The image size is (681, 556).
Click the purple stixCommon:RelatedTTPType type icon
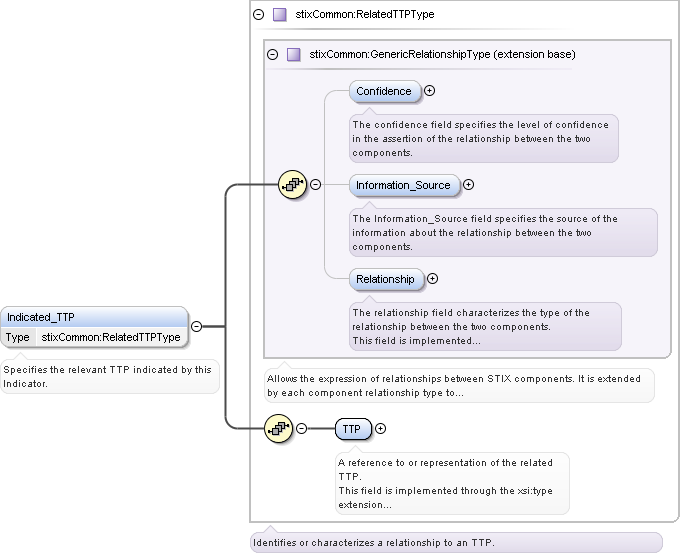click(x=280, y=15)
